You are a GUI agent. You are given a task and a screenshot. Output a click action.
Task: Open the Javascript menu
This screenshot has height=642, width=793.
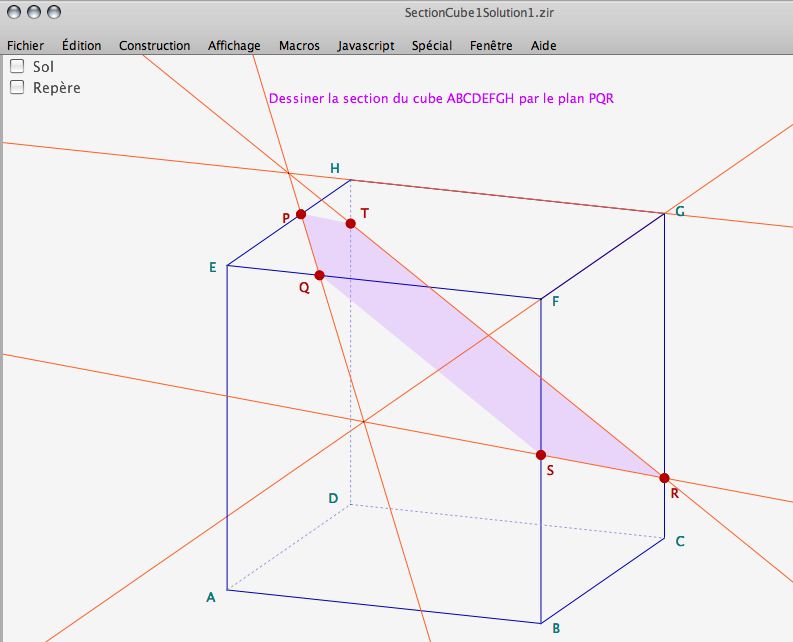point(366,45)
